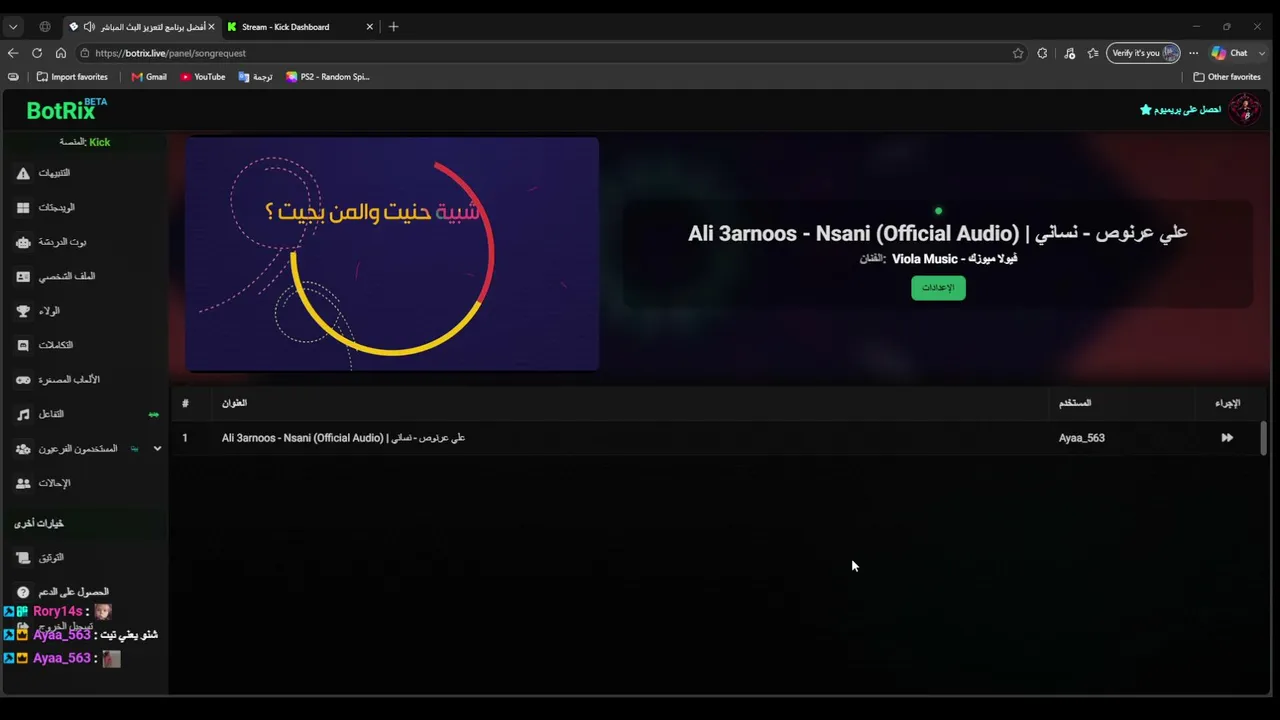Screen dimensions: 1280x720
Task: Switch to the Stream - Kick Dashboard tab
Action: 299,27
